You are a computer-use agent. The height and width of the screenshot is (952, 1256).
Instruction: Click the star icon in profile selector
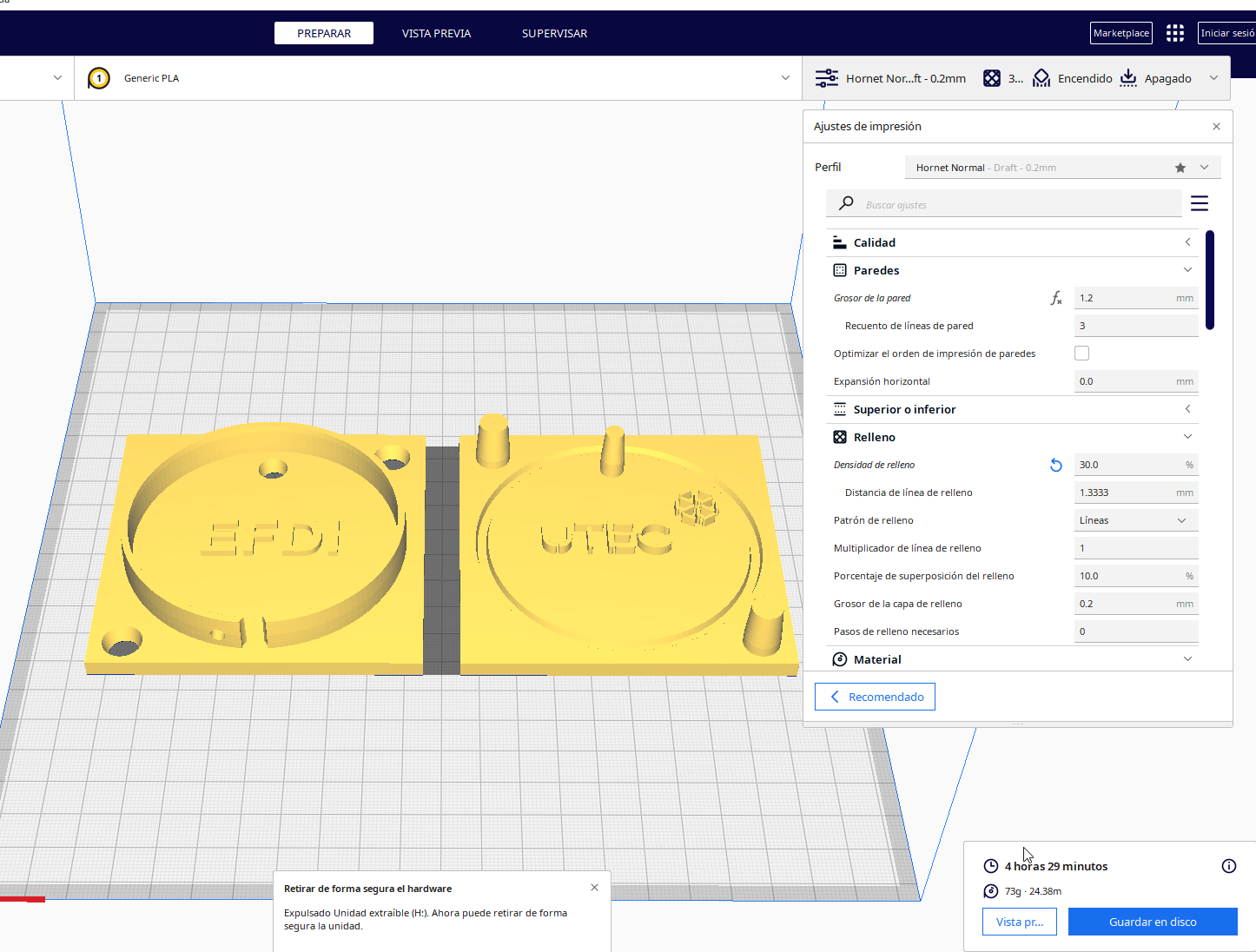click(x=1180, y=168)
